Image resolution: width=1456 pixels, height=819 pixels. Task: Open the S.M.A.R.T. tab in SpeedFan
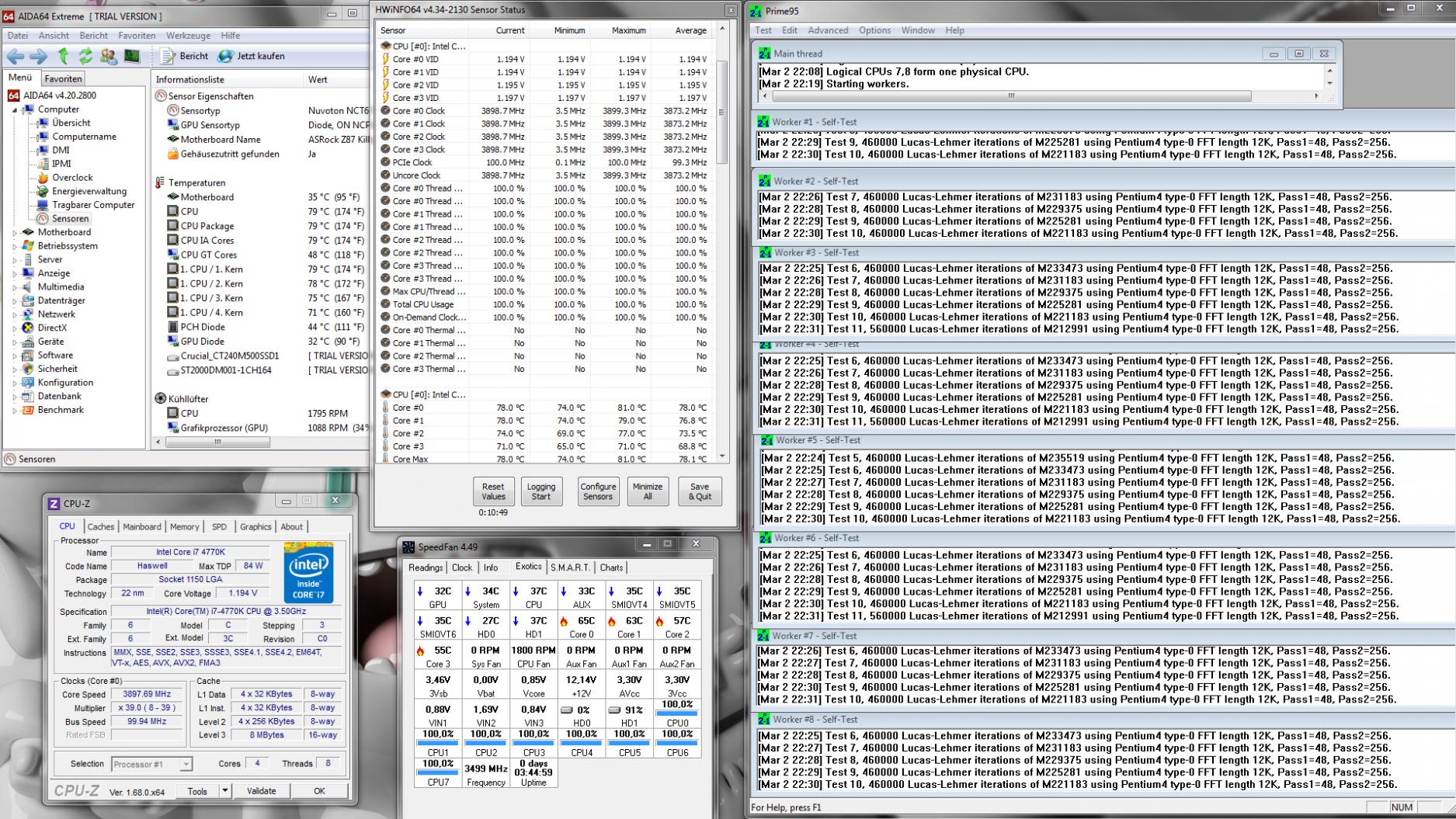tap(571, 567)
